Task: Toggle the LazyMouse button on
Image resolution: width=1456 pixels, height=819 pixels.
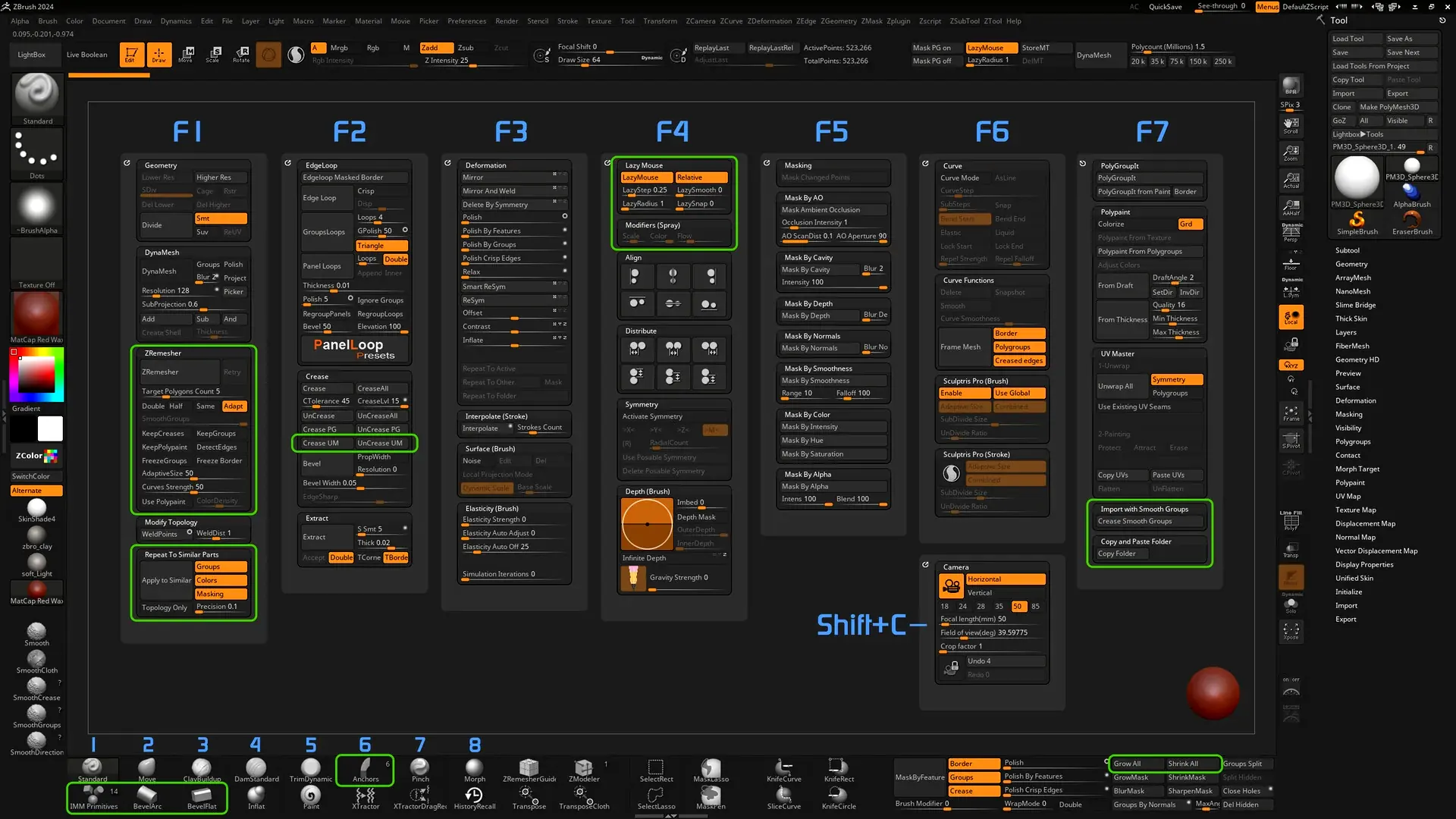Action: 645,177
